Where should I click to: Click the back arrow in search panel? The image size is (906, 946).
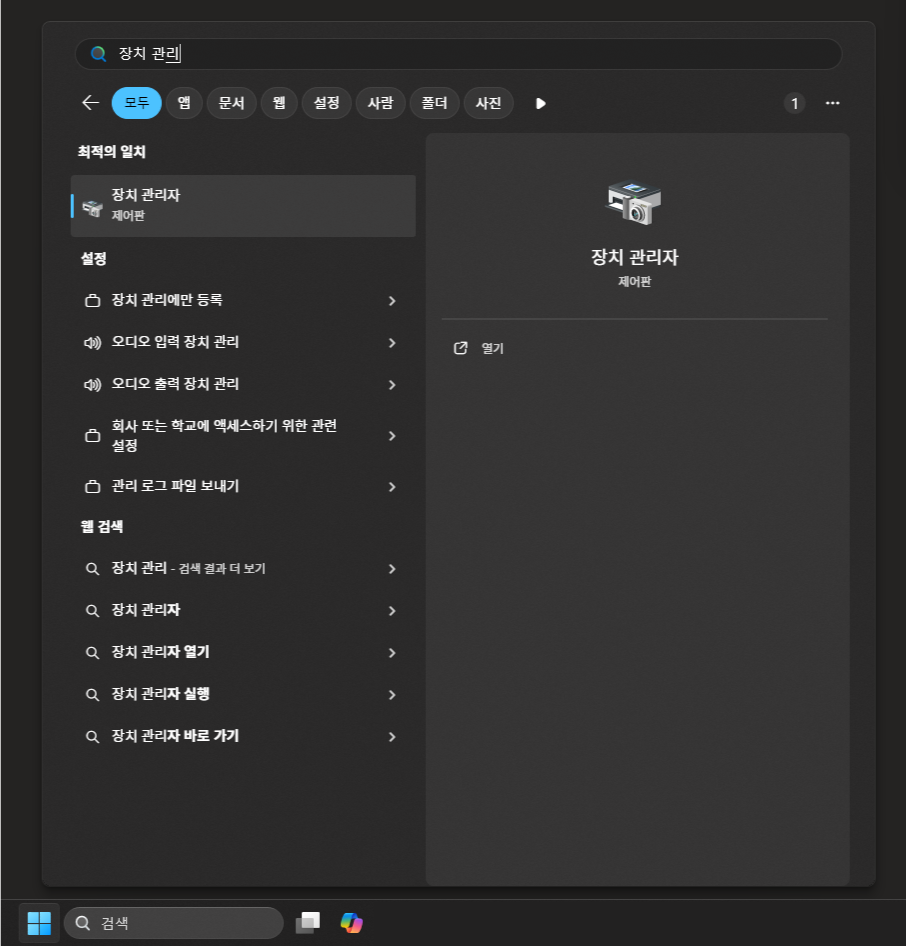90,103
